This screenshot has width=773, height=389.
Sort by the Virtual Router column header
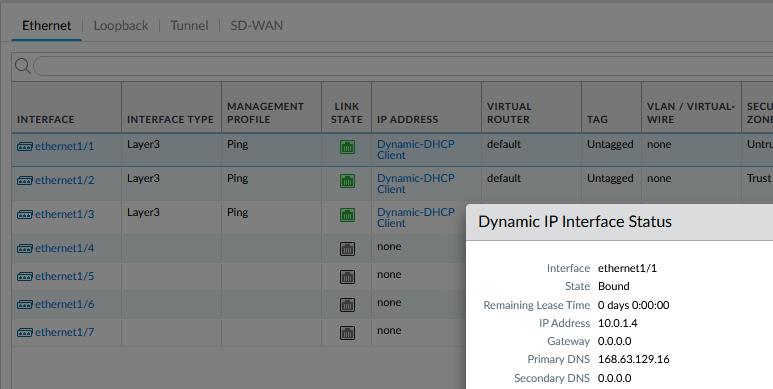[x=509, y=113]
